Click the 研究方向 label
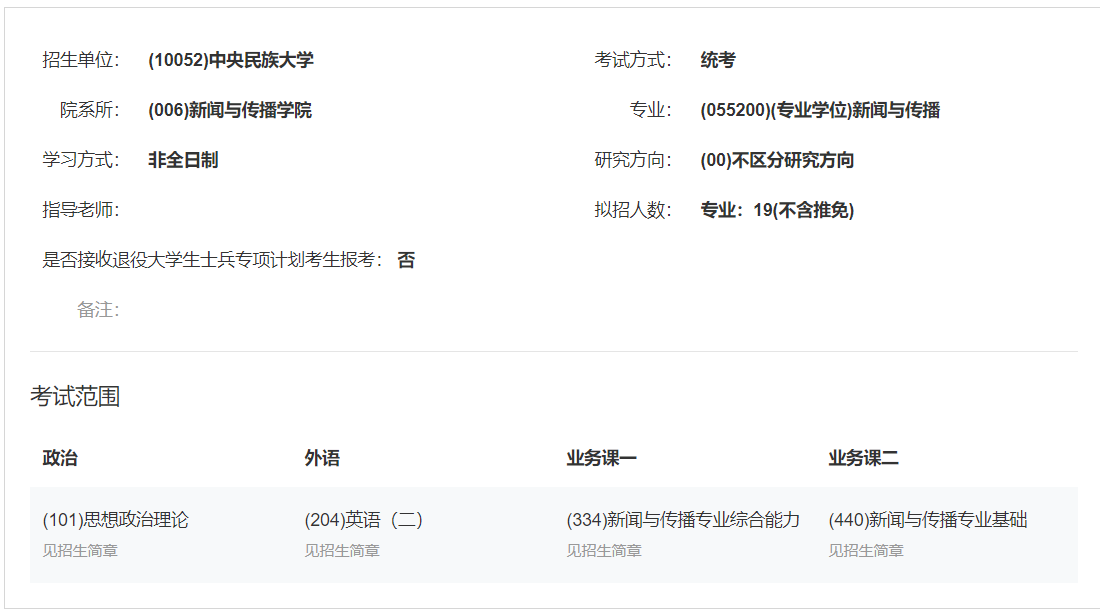 (633, 160)
